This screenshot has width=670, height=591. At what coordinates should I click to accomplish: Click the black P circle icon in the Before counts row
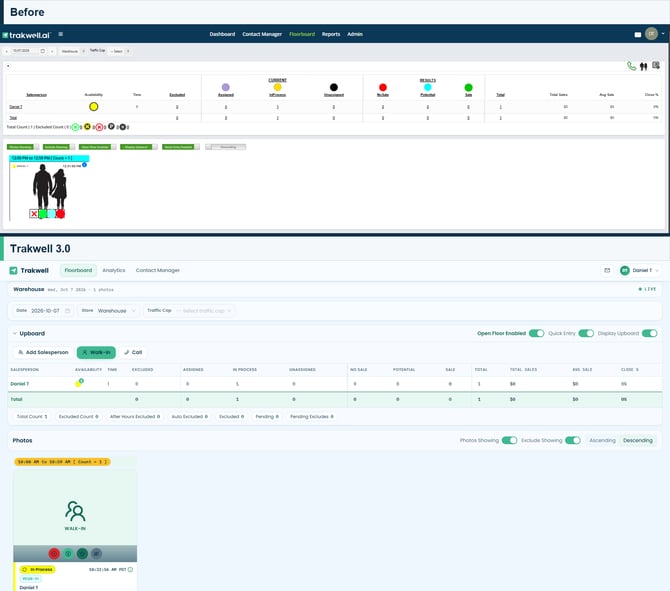pos(111,126)
